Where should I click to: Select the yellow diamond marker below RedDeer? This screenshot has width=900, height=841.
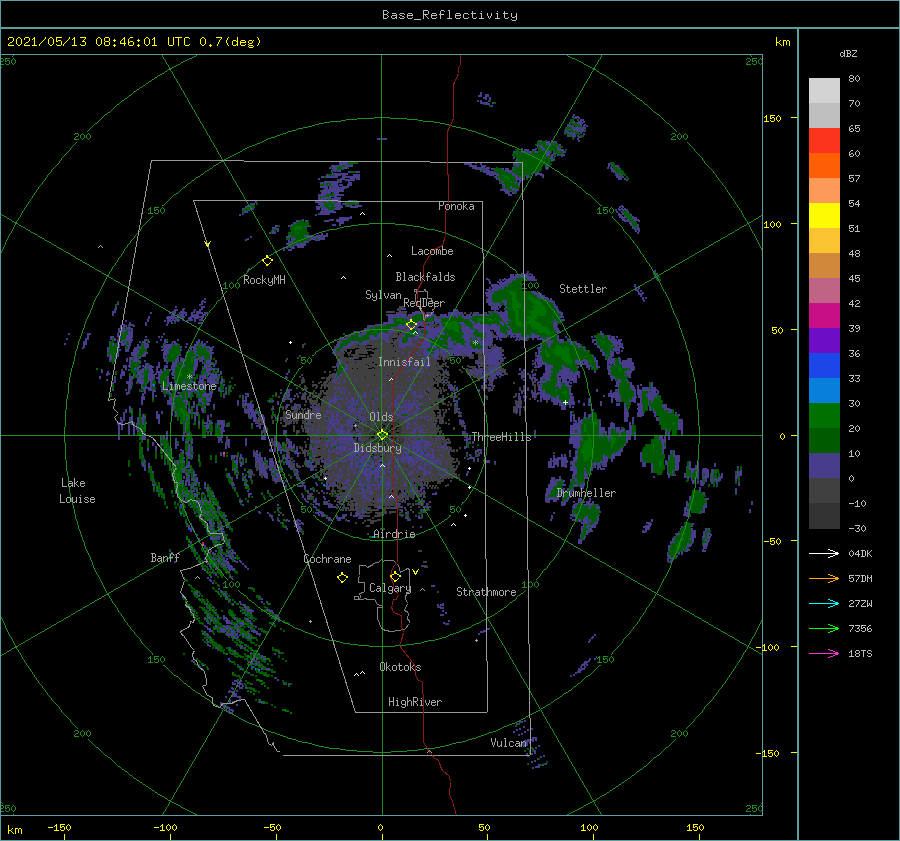[411, 325]
